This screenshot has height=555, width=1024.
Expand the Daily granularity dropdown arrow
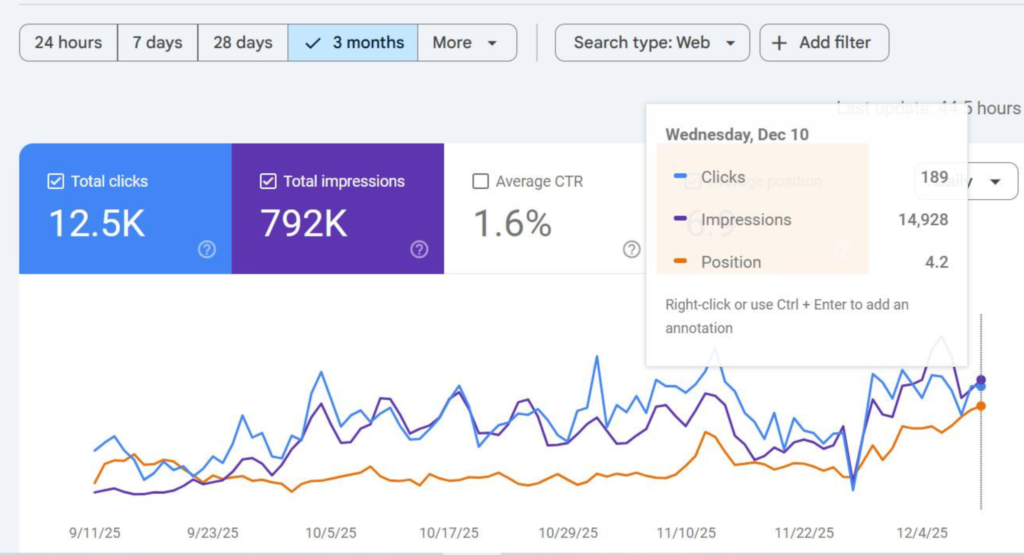coord(995,182)
